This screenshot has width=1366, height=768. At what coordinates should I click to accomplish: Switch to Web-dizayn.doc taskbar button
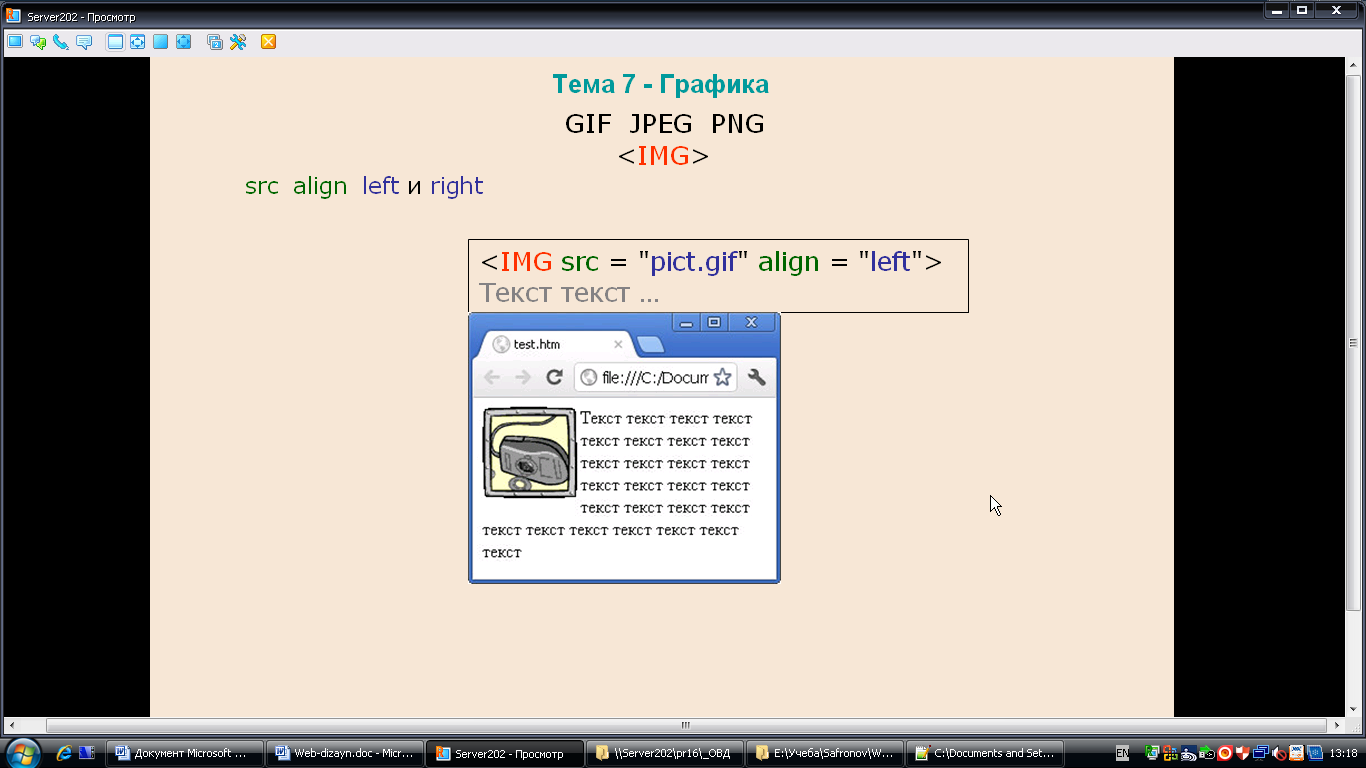[345, 753]
